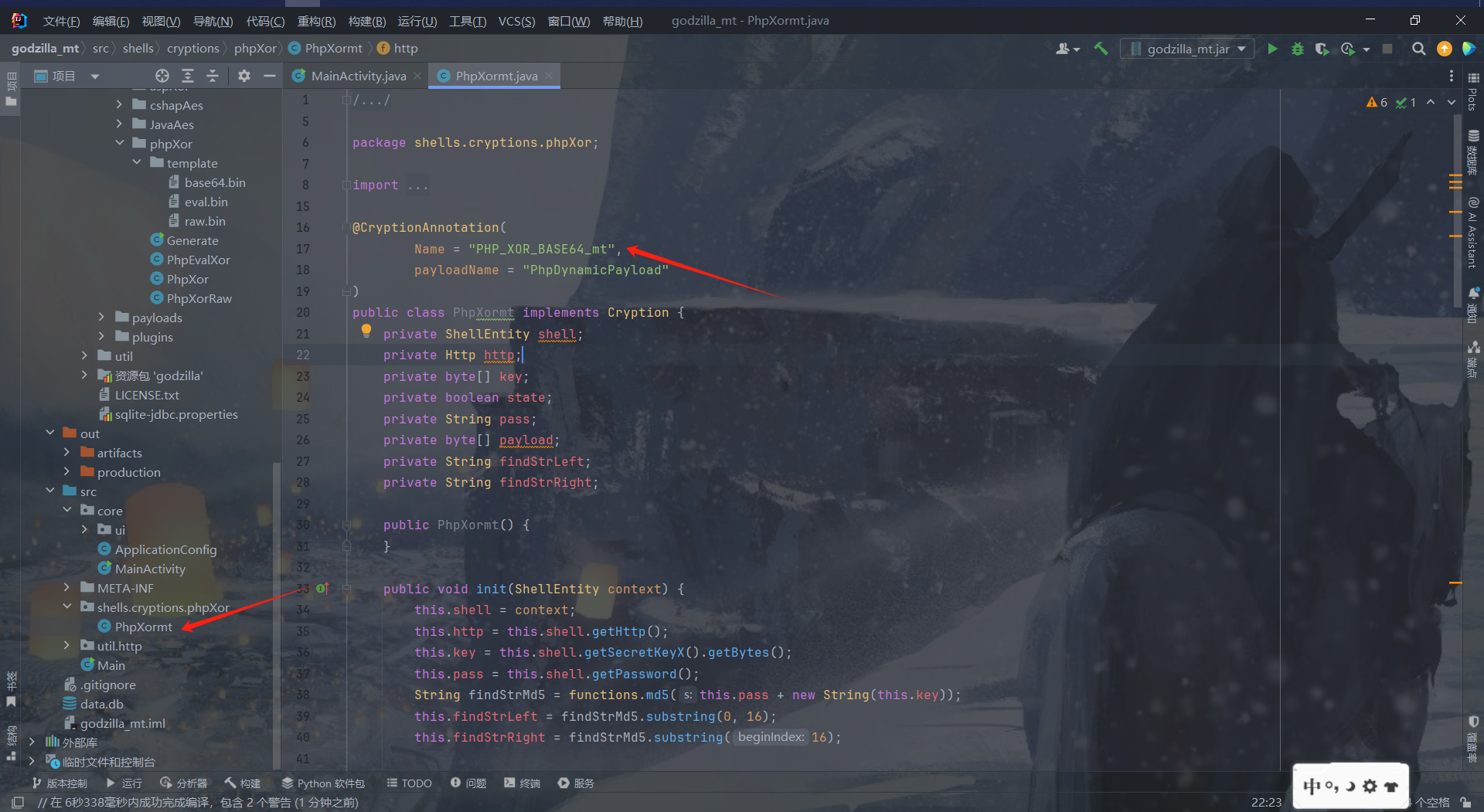1484x812 pixels.
Task: Select ApplicationConfig class in tree
Action: 166,549
